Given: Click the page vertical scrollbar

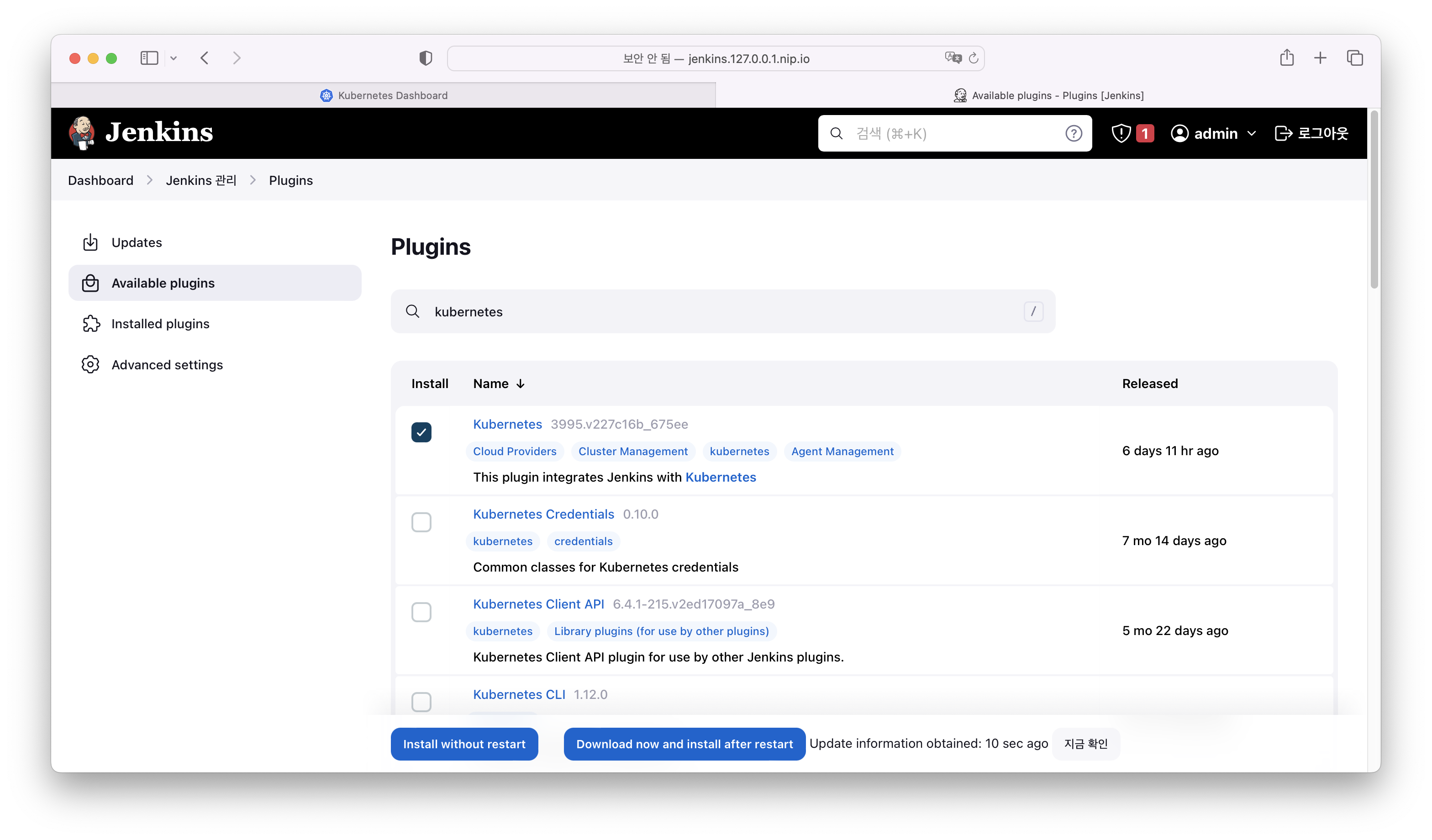Looking at the screenshot, I should point(1374,200).
